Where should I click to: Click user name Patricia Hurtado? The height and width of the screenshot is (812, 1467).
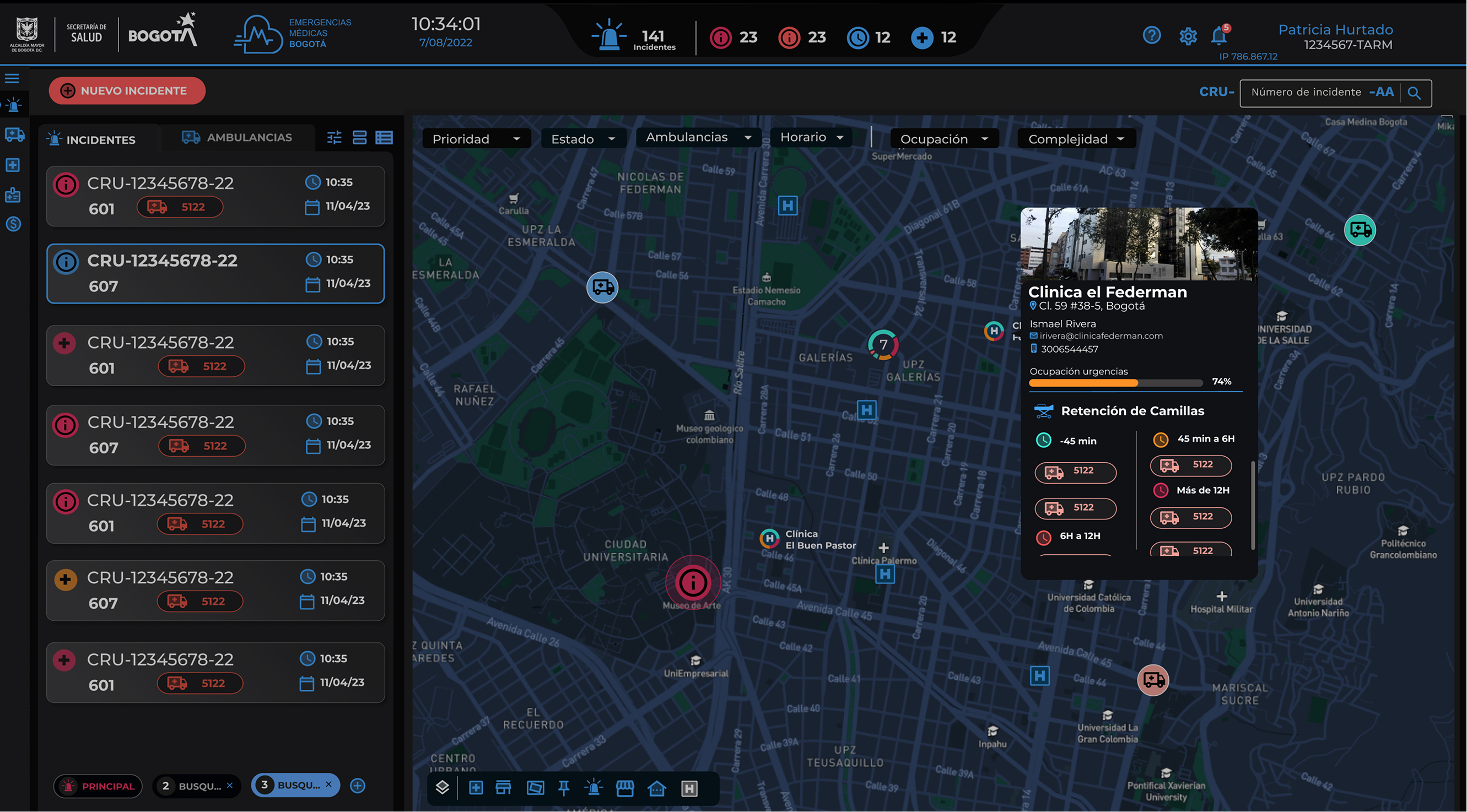pyautogui.click(x=1335, y=30)
